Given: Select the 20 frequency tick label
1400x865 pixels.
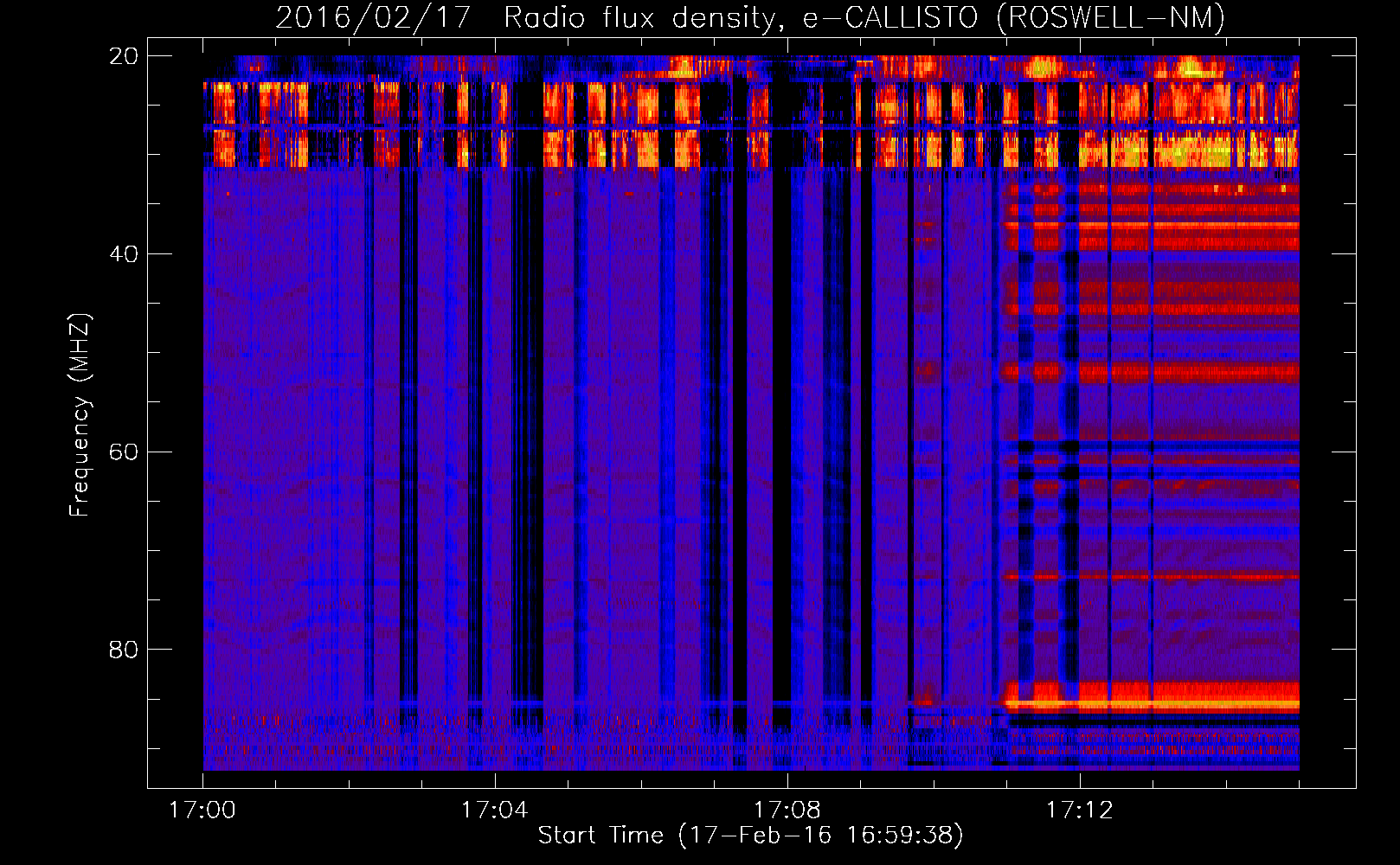Looking at the screenshot, I should pos(124,56).
